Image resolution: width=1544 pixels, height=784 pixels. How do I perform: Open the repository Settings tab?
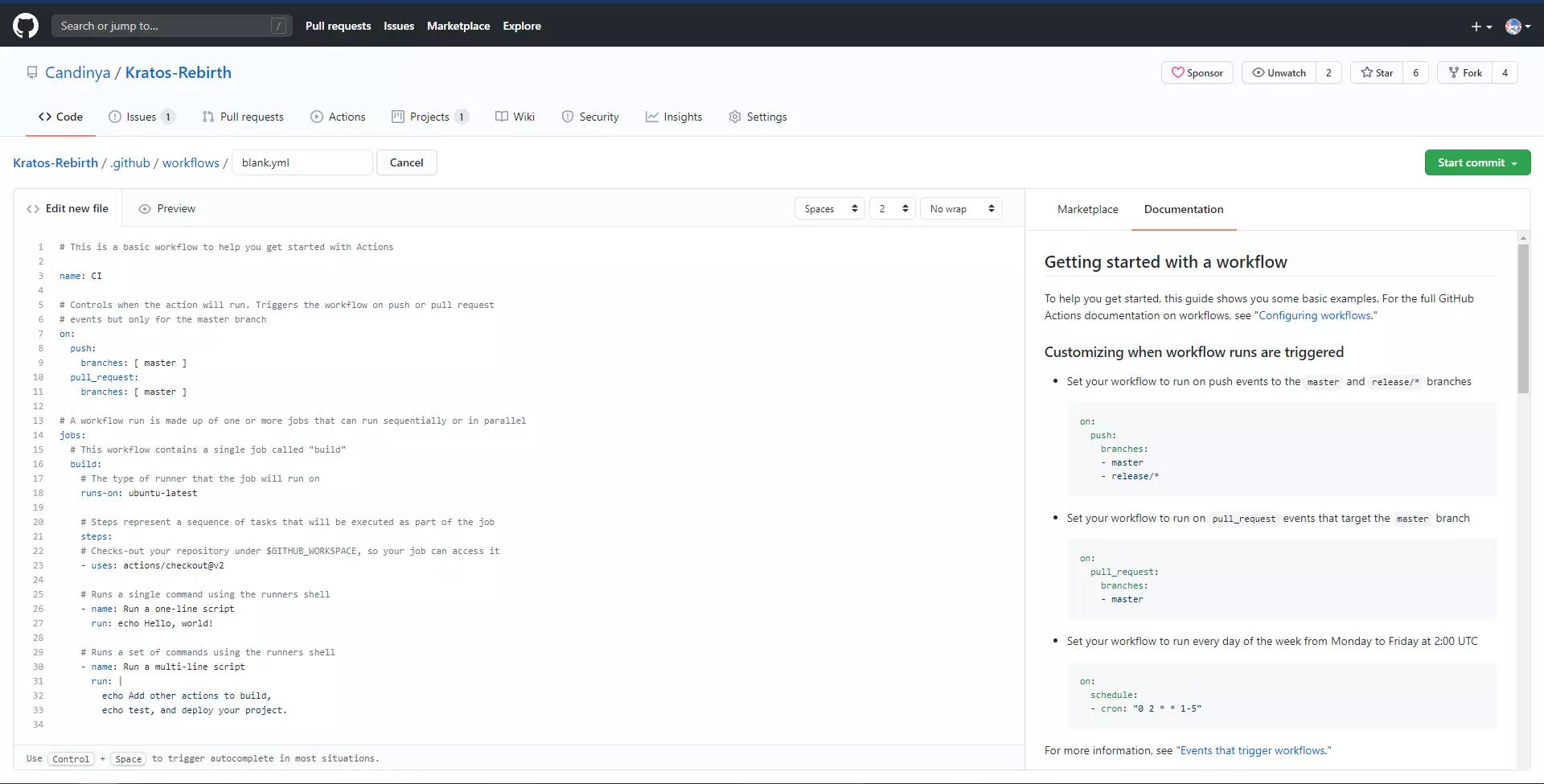tap(758, 117)
